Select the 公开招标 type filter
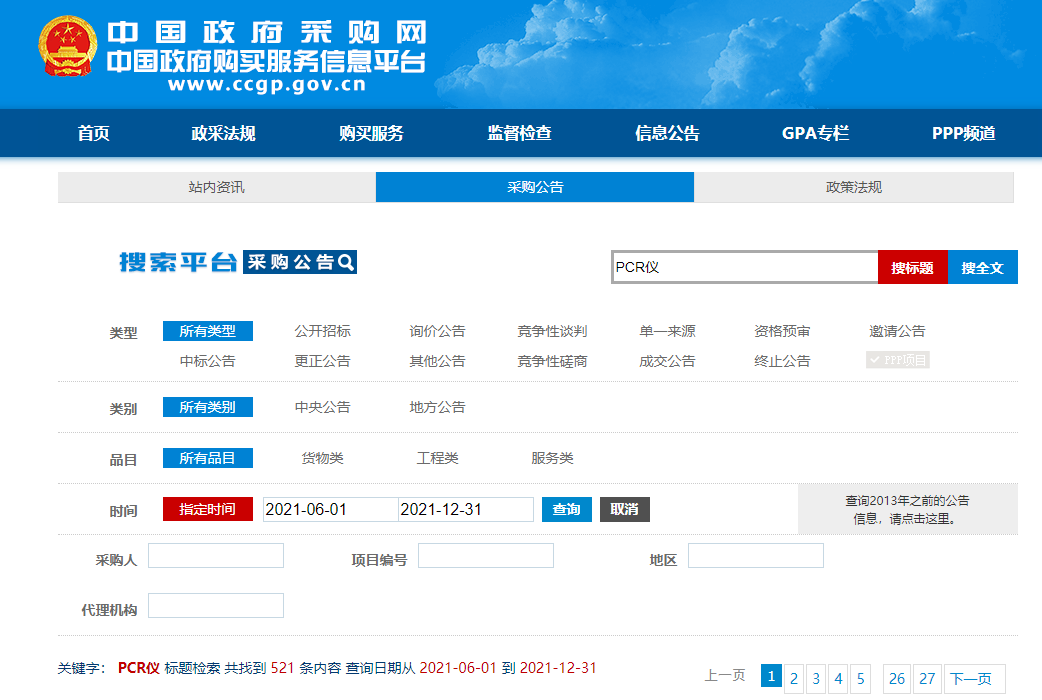Image resolution: width=1042 pixels, height=700 pixels. click(x=322, y=331)
